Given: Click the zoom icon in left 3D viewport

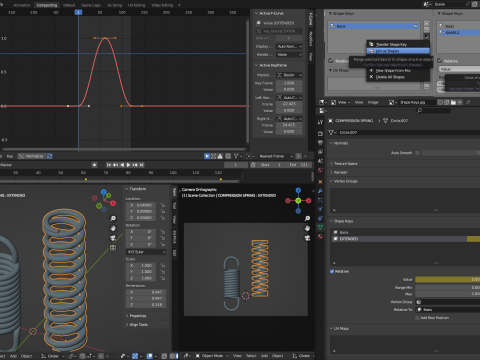Looking at the screenshot, I should (113, 218).
